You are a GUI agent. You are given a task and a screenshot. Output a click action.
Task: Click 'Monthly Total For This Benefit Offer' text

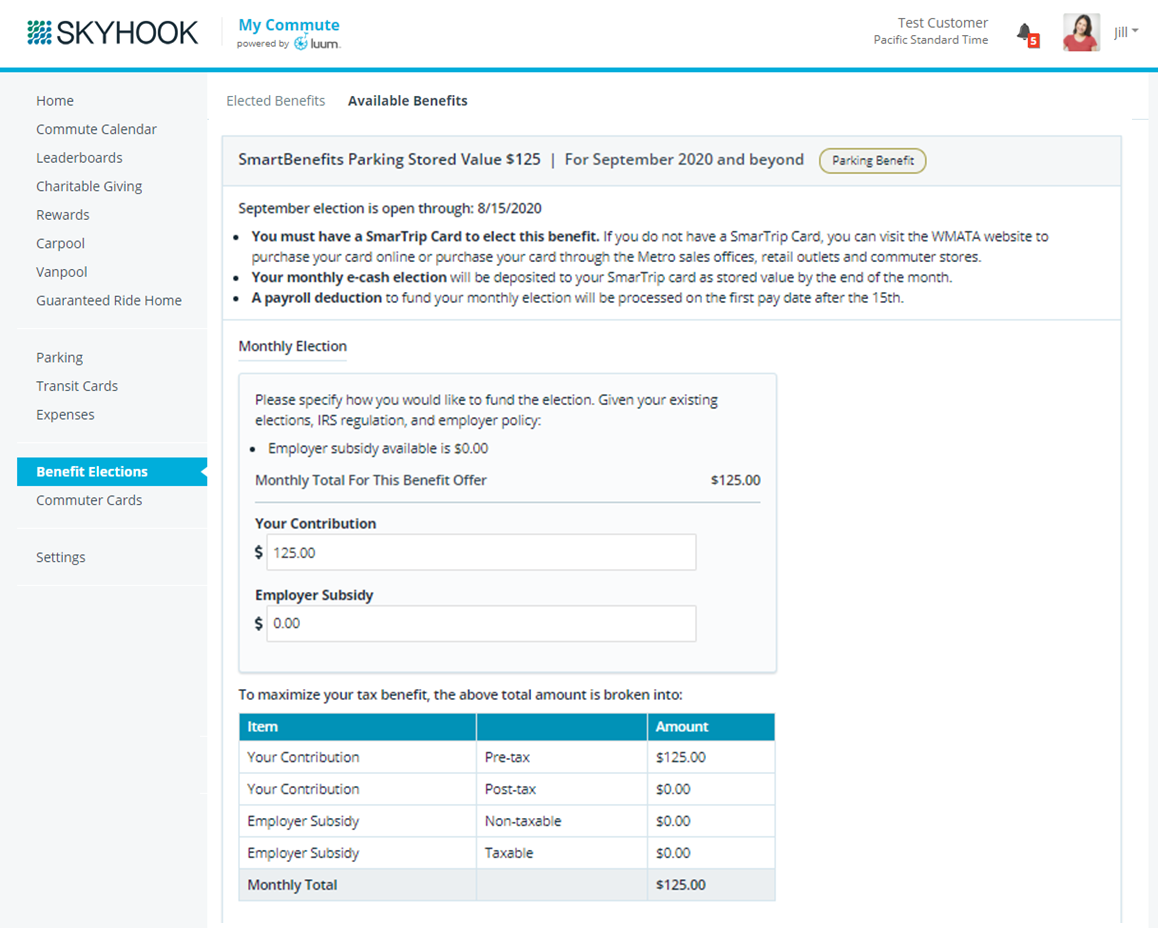[x=371, y=480]
